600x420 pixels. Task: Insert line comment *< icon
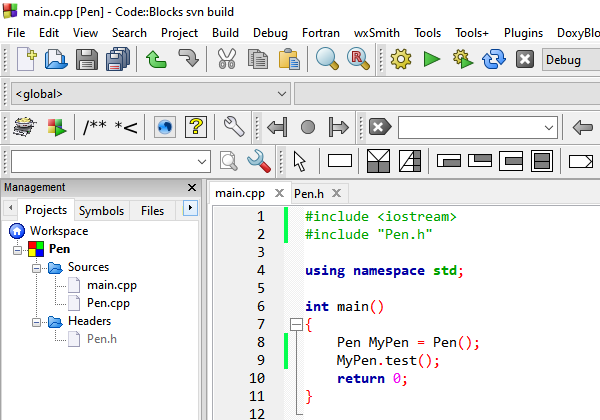coord(126,127)
